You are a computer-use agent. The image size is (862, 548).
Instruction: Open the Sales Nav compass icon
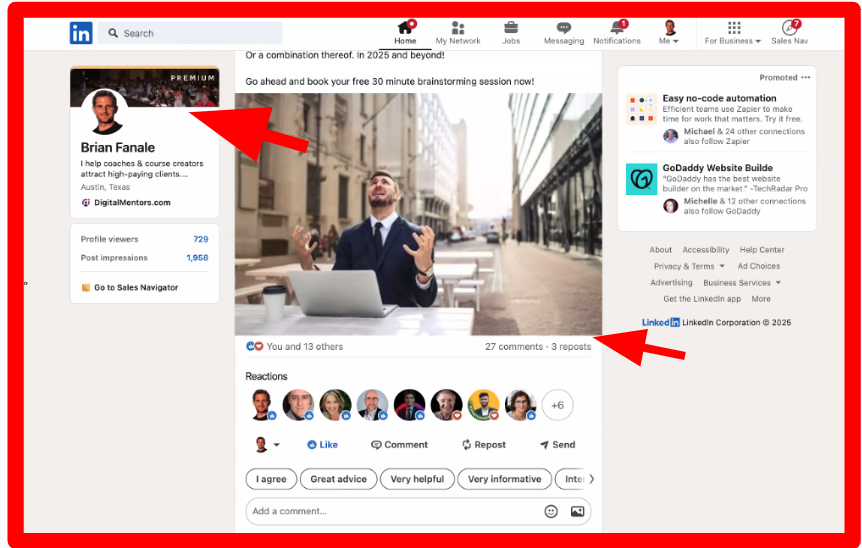pyautogui.click(x=789, y=28)
